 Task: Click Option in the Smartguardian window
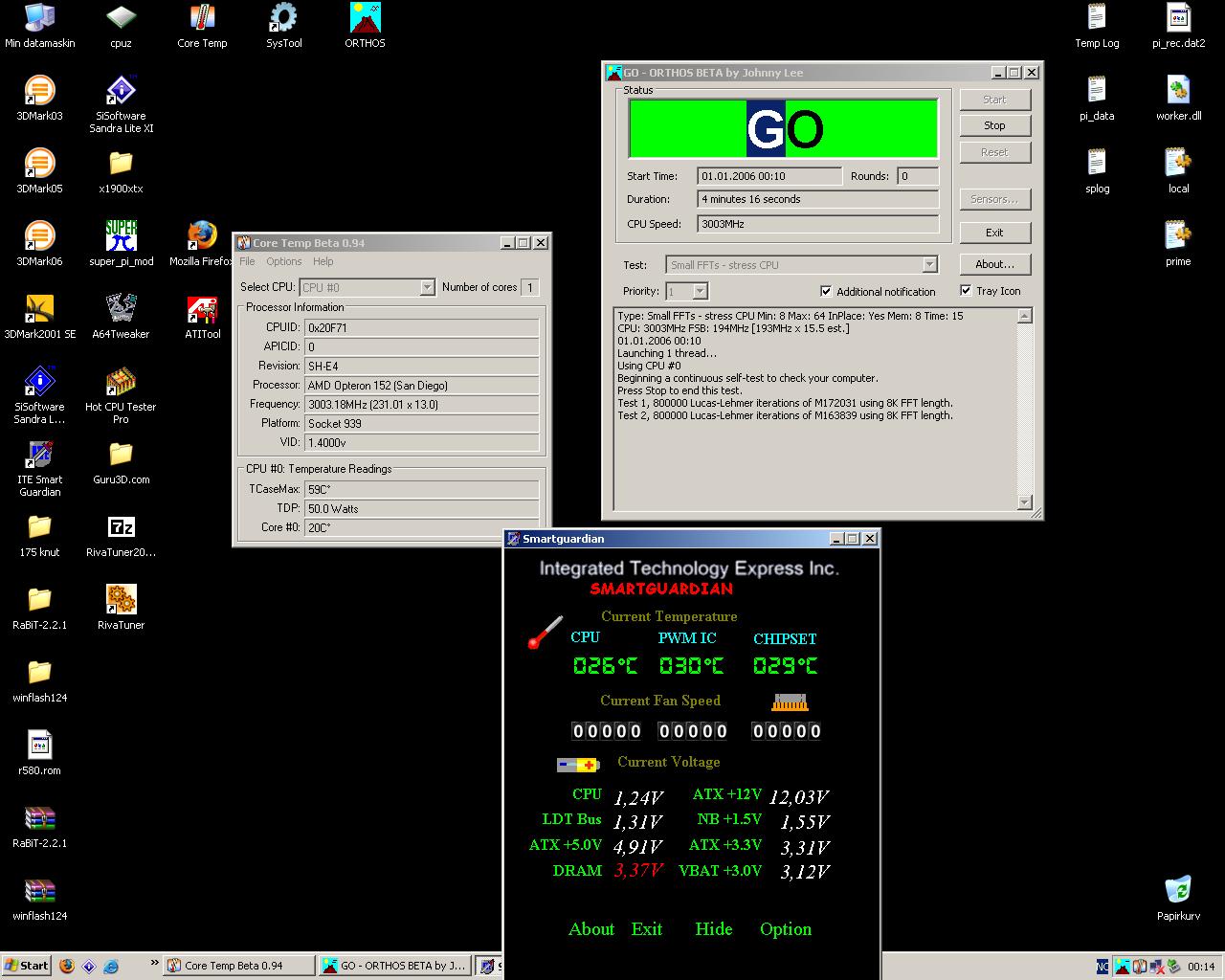pos(786,929)
